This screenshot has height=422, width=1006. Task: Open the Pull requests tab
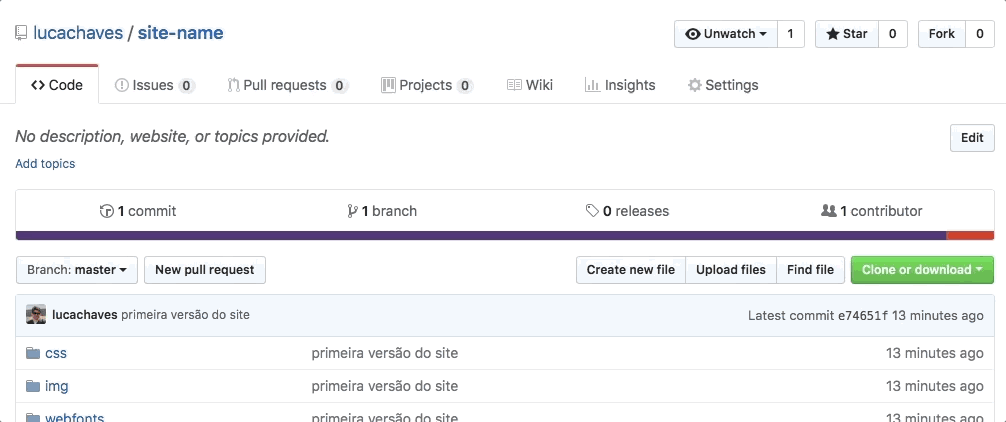pyautogui.click(x=287, y=85)
